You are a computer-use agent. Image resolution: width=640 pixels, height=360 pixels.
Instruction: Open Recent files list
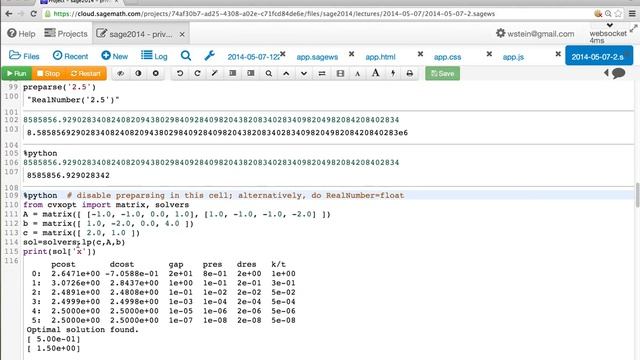[x=70, y=56]
